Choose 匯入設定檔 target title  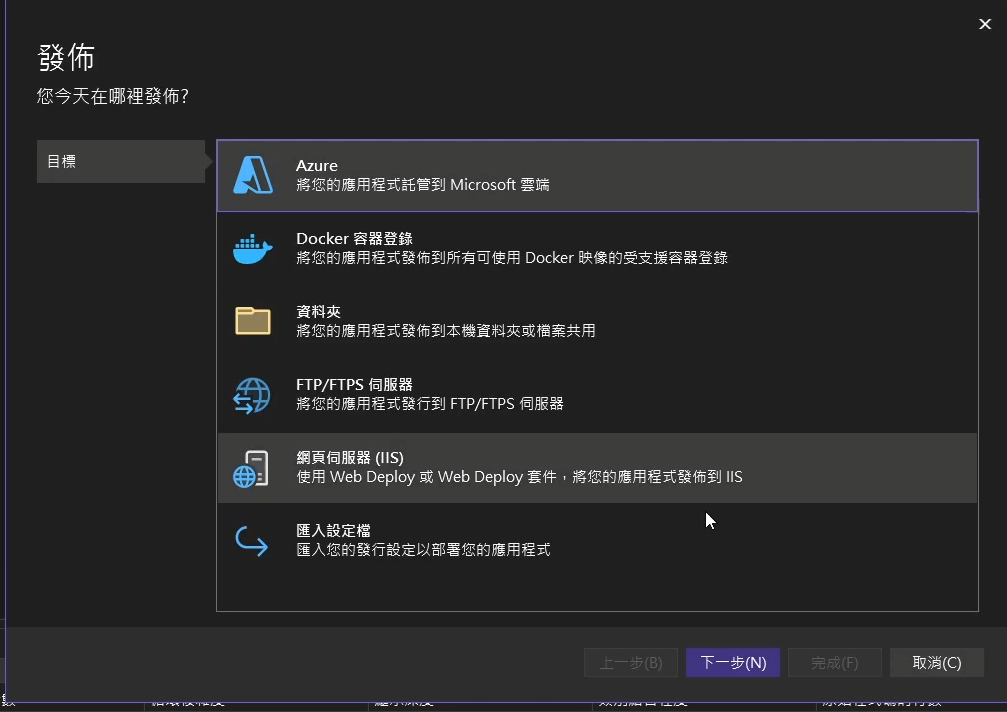(x=333, y=531)
